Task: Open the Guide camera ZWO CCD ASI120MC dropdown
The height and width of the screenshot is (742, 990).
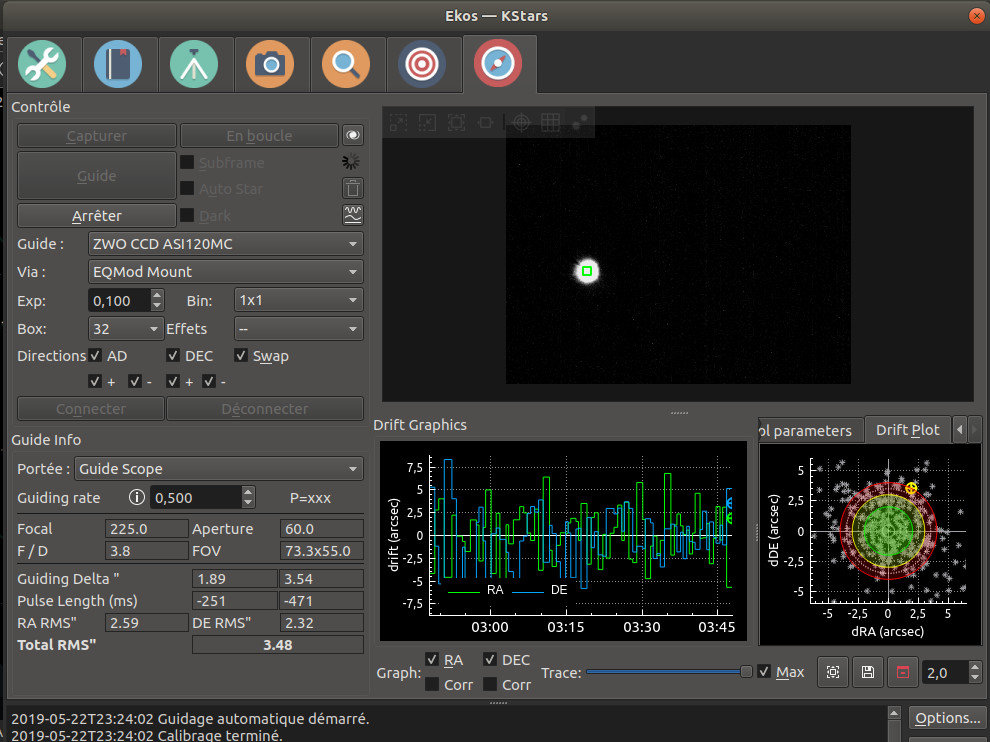Action: pos(226,244)
